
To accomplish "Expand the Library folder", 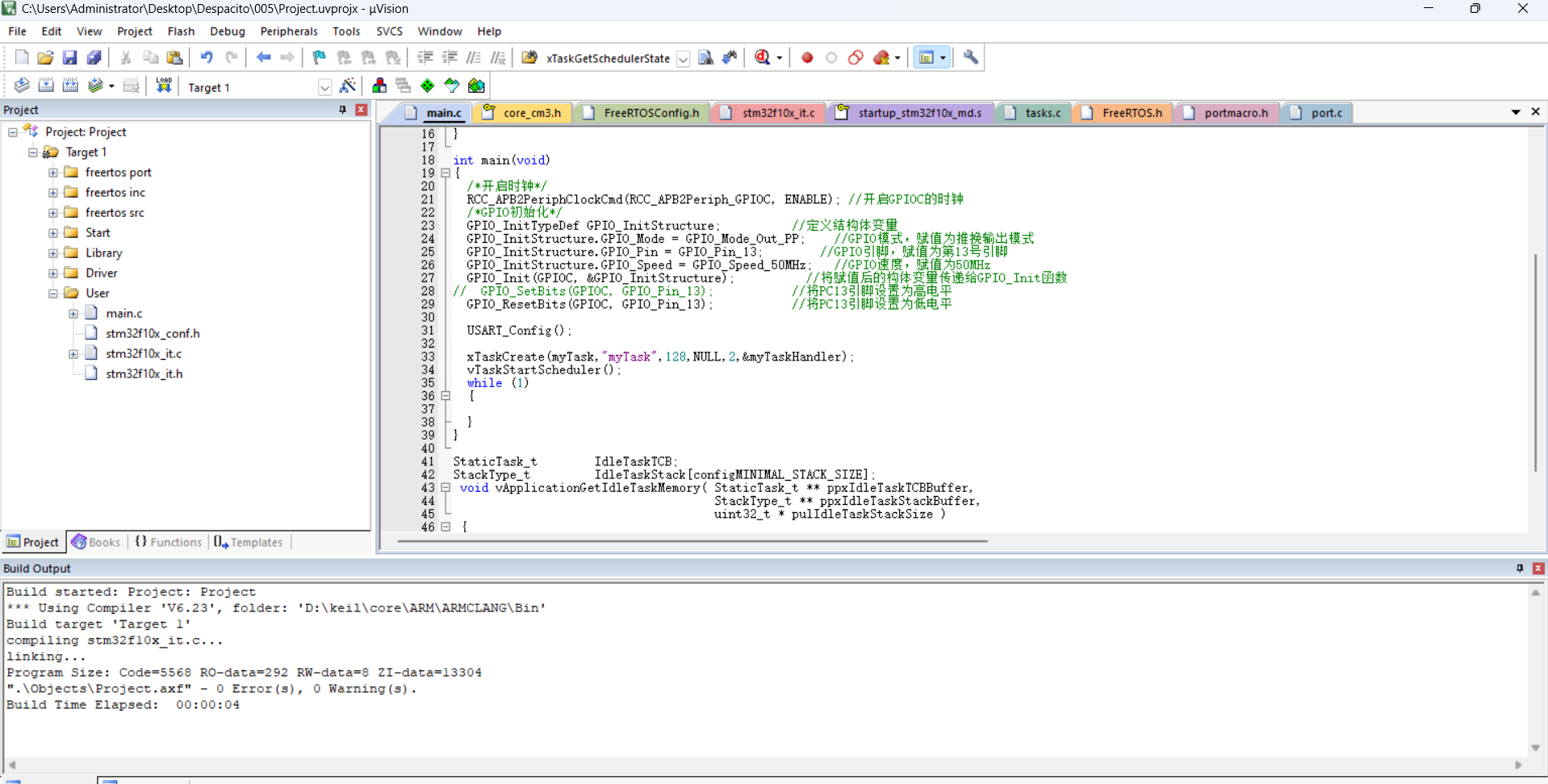I will tap(52, 252).
